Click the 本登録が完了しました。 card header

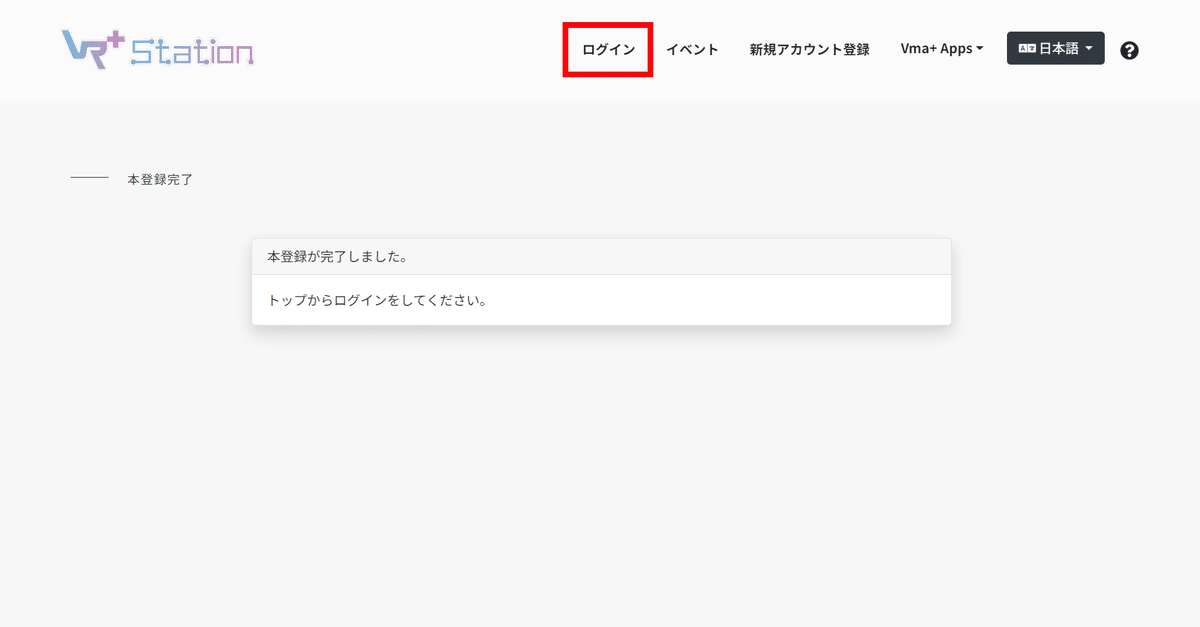[601, 256]
